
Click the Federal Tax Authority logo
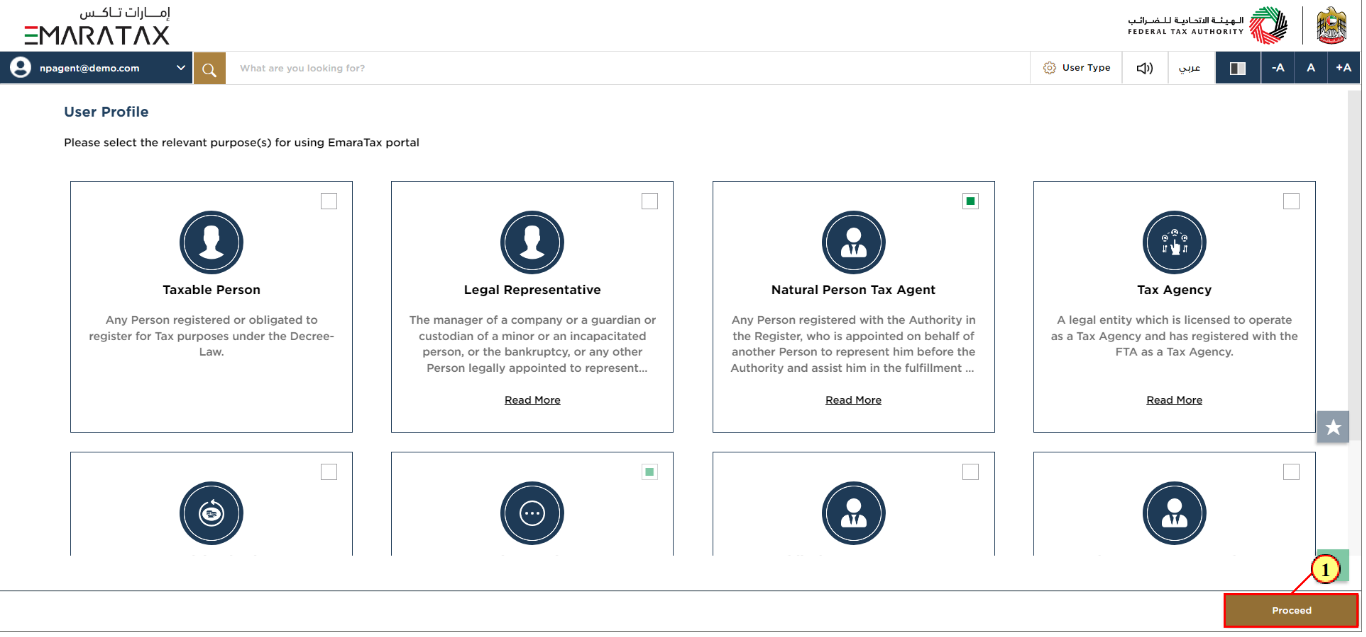click(1208, 25)
